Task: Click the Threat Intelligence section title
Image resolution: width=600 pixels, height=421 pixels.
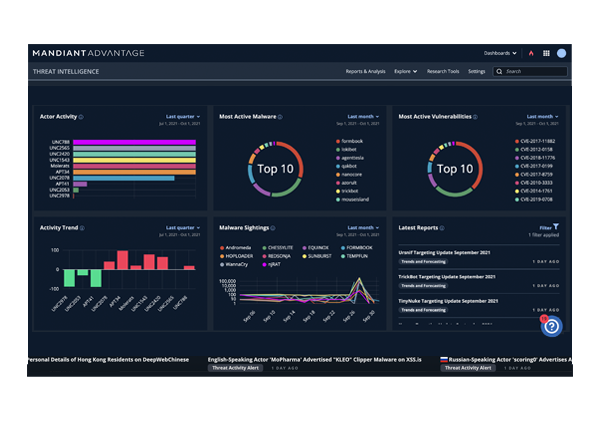Action: pos(66,72)
